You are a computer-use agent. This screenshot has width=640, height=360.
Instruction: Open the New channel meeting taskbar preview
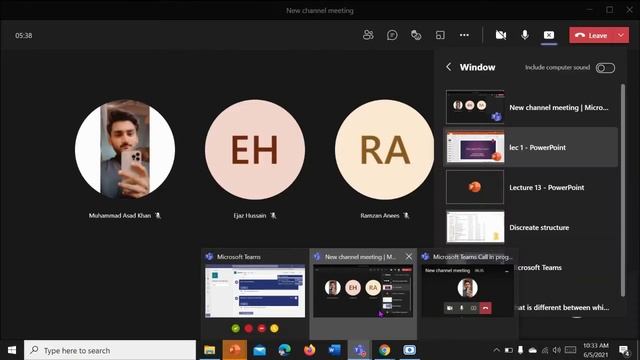coord(363,291)
